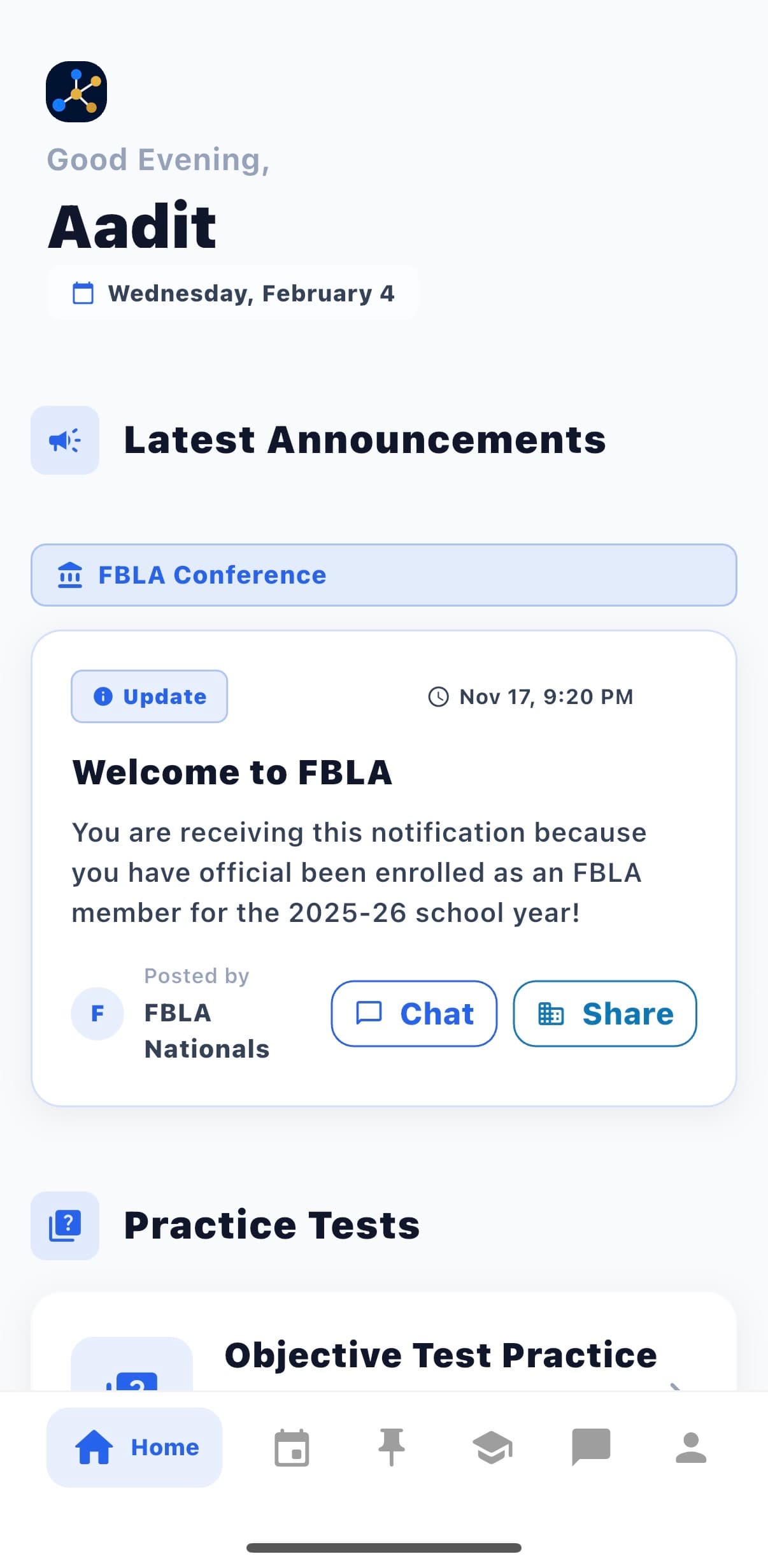Viewport: 768px width, 1568px height.
Task: Open the calendar tab icon
Action: [292, 1448]
